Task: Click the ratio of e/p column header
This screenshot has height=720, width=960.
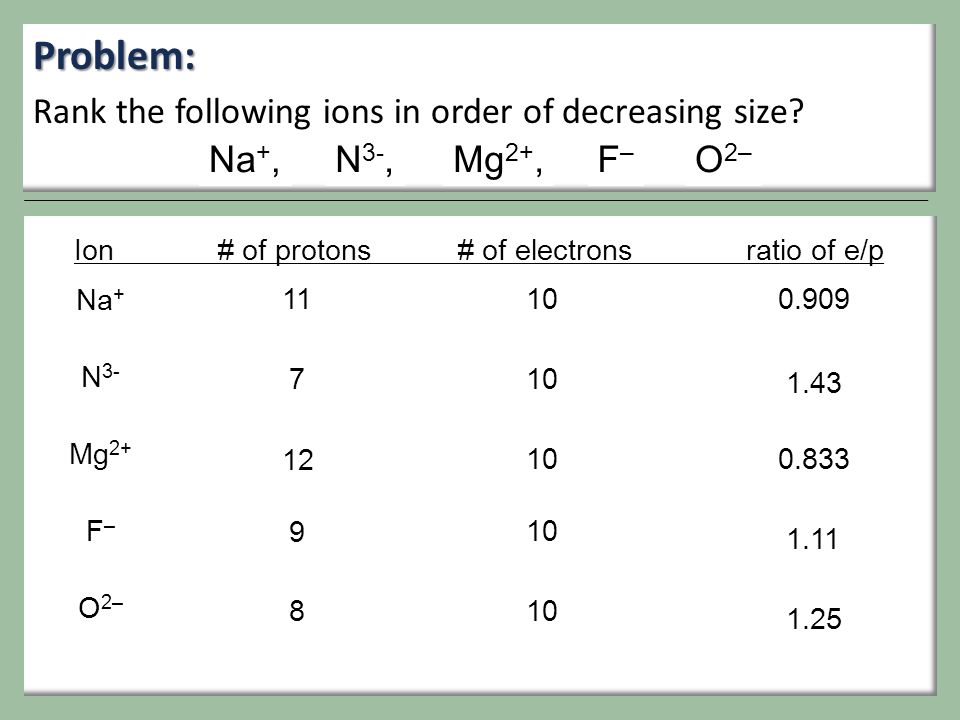Action: click(814, 250)
